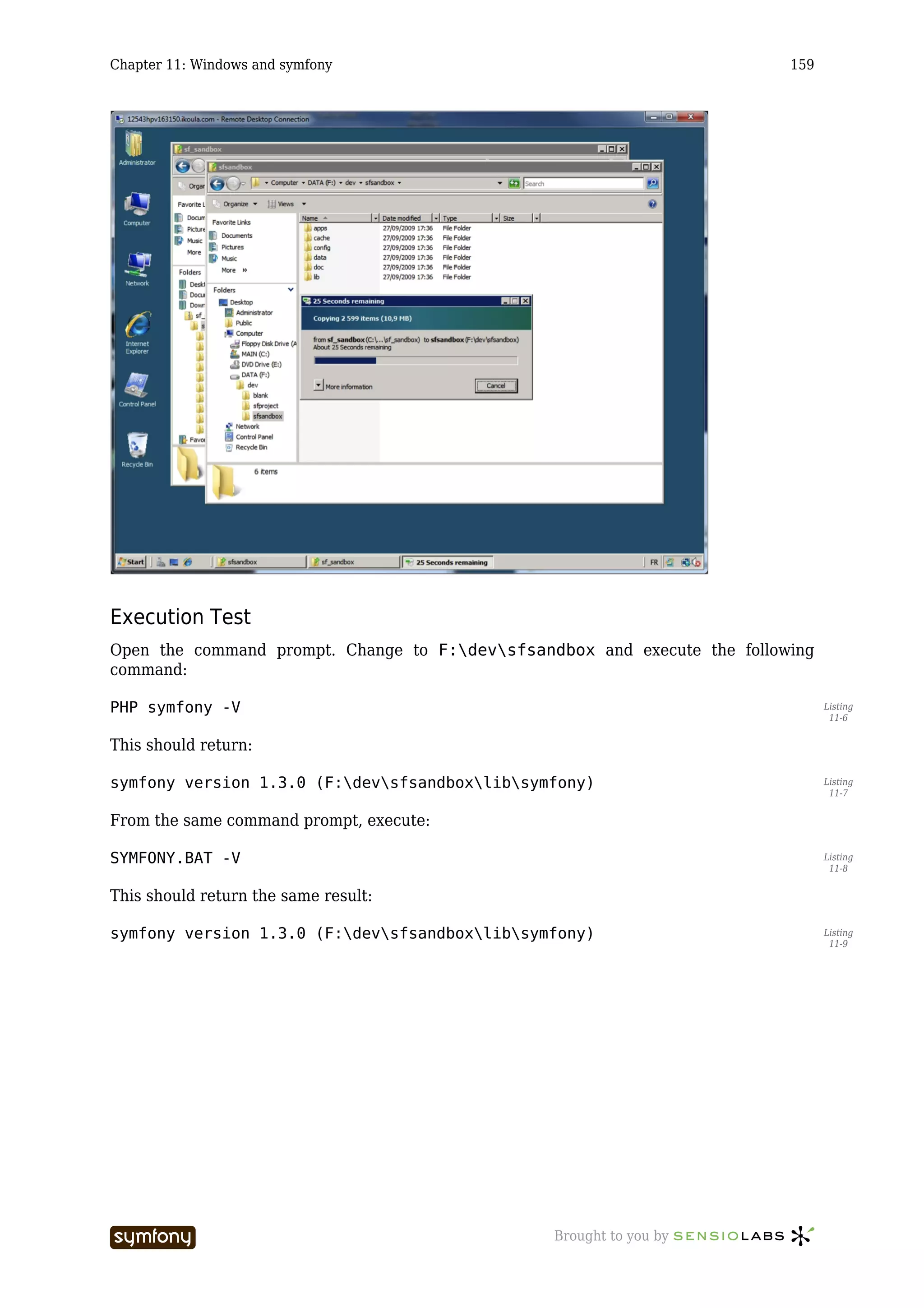Viewport: 924px width, 1308px height.
Task: Click the volume tray icon
Action: point(696,562)
